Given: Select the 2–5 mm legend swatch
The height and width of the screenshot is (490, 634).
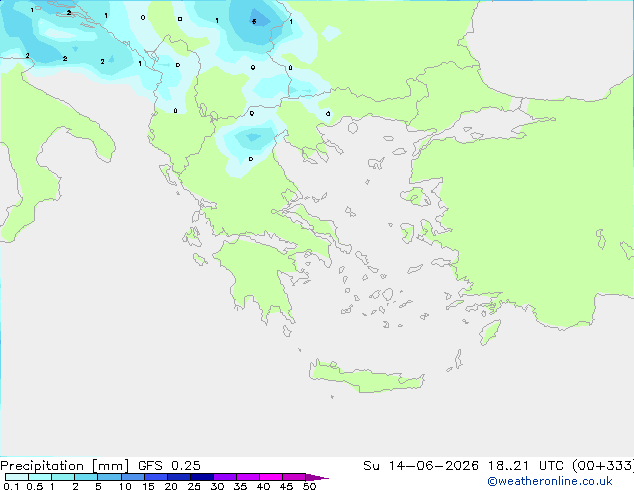Looking at the screenshot, I should (x=86, y=477).
